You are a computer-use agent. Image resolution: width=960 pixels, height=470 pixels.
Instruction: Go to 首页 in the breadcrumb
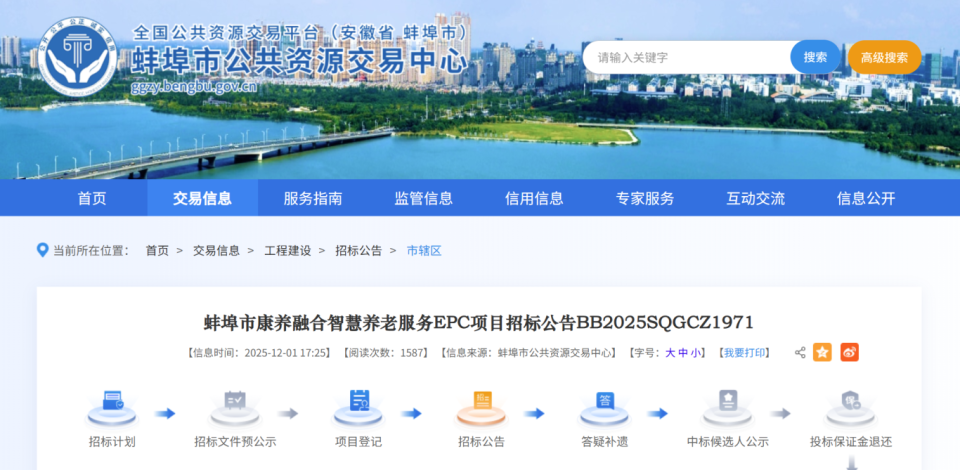click(157, 250)
